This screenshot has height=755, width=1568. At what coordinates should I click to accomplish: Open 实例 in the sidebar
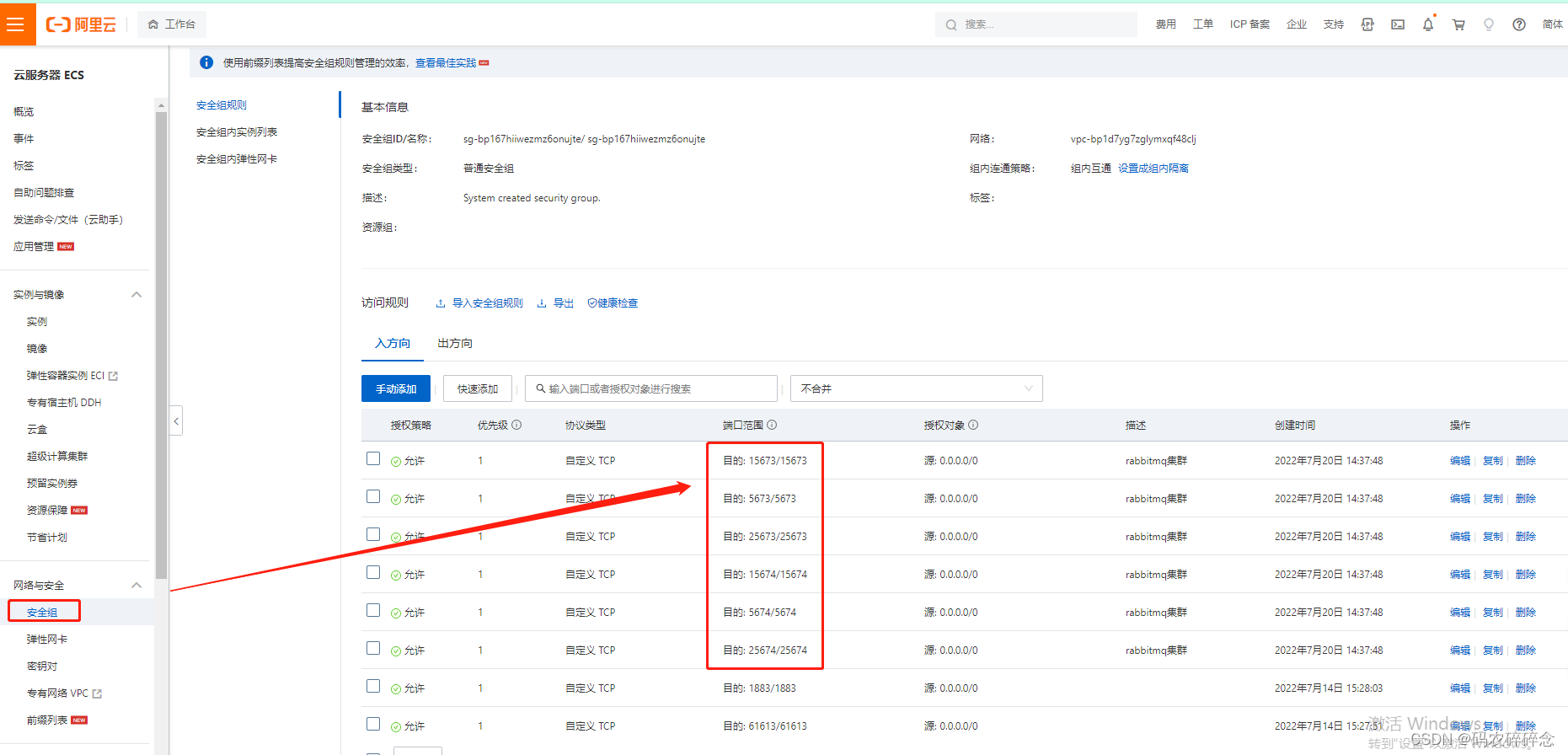37,322
